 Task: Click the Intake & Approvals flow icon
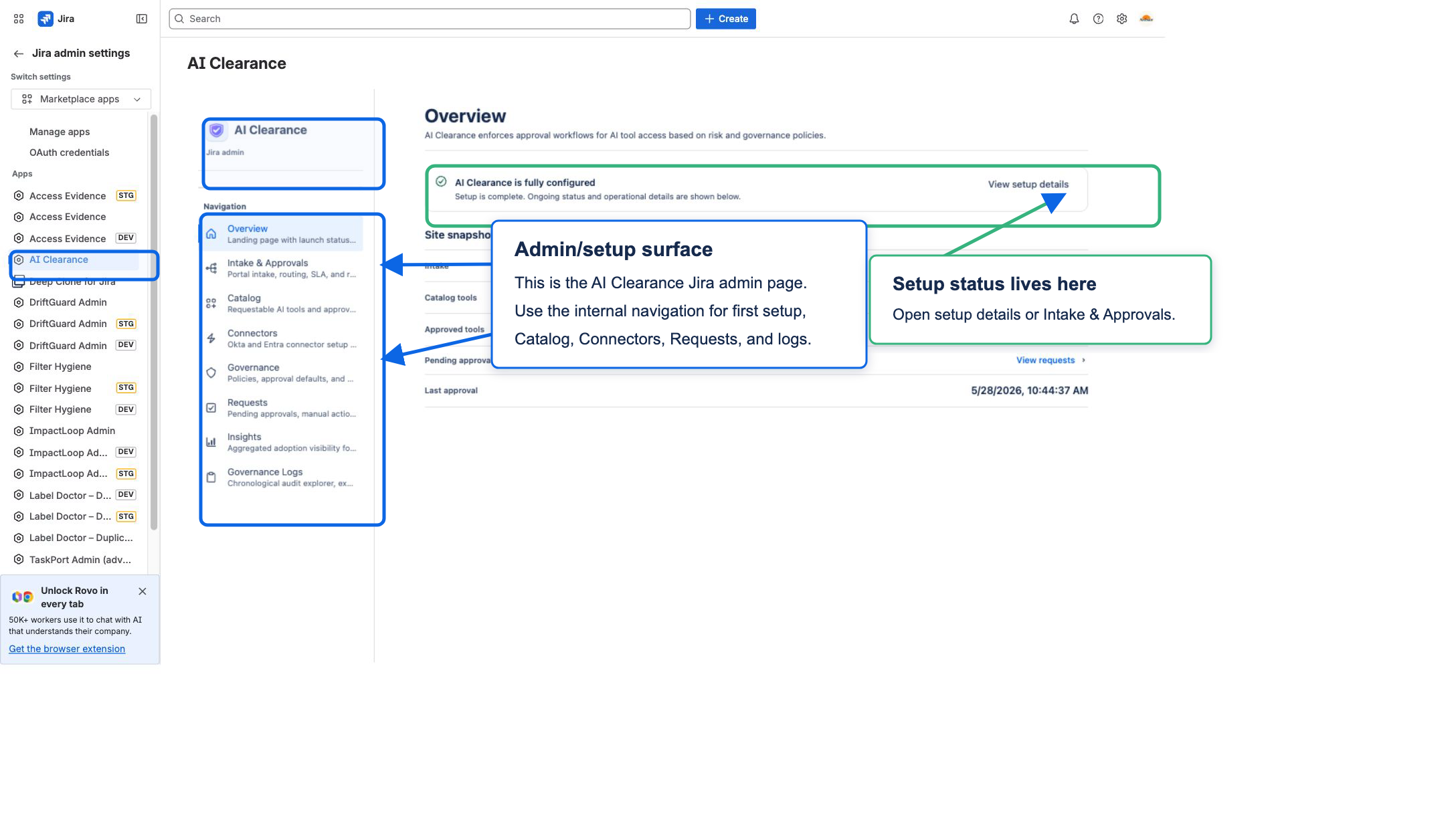[211, 268]
